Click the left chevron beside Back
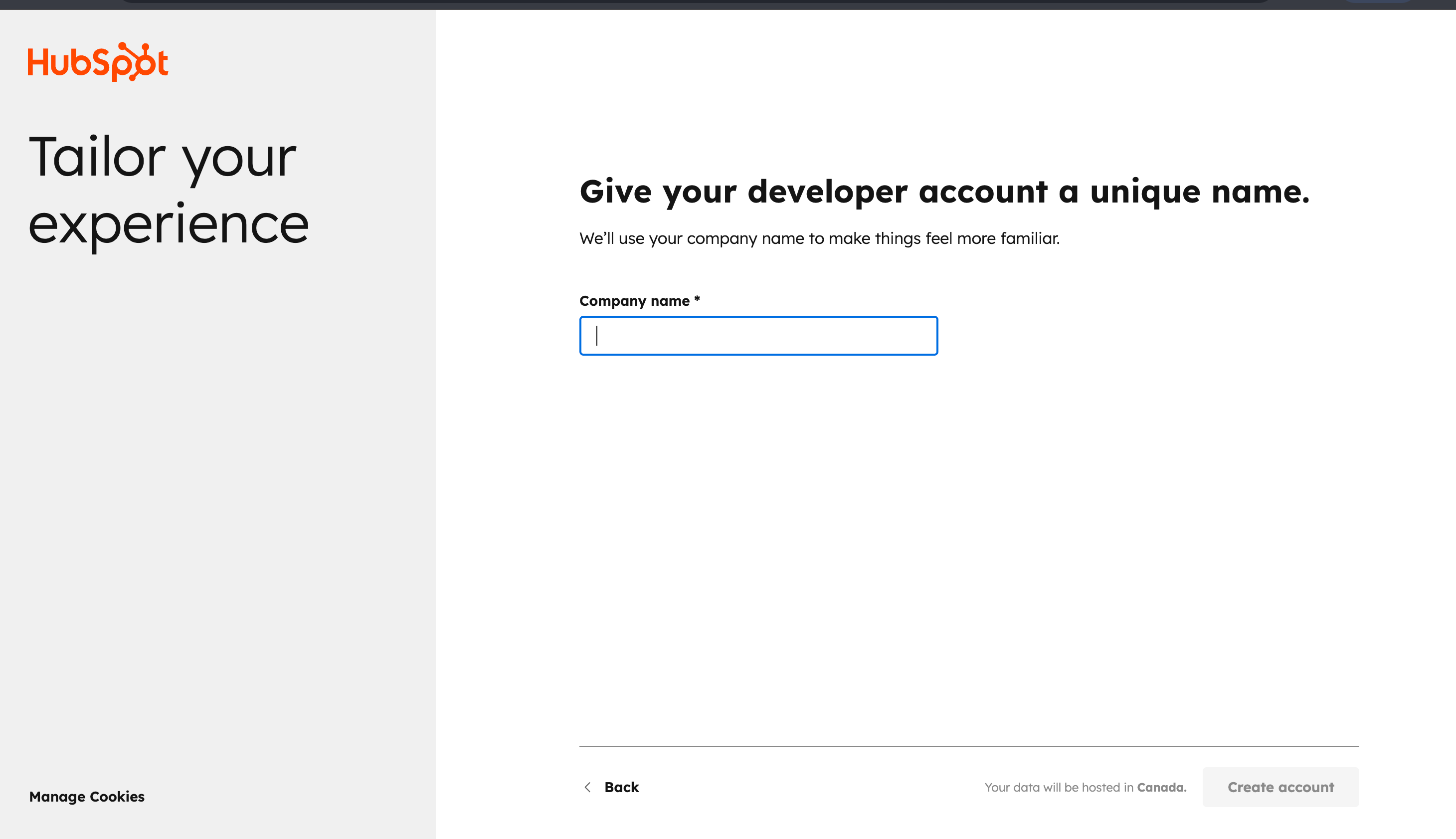The height and width of the screenshot is (839, 1456). coord(587,787)
